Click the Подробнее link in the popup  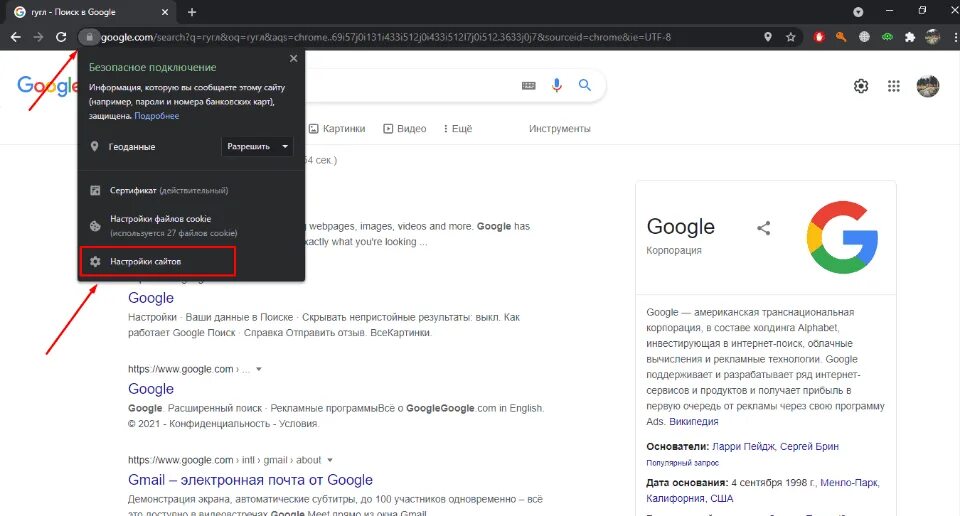tap(157, 116)
